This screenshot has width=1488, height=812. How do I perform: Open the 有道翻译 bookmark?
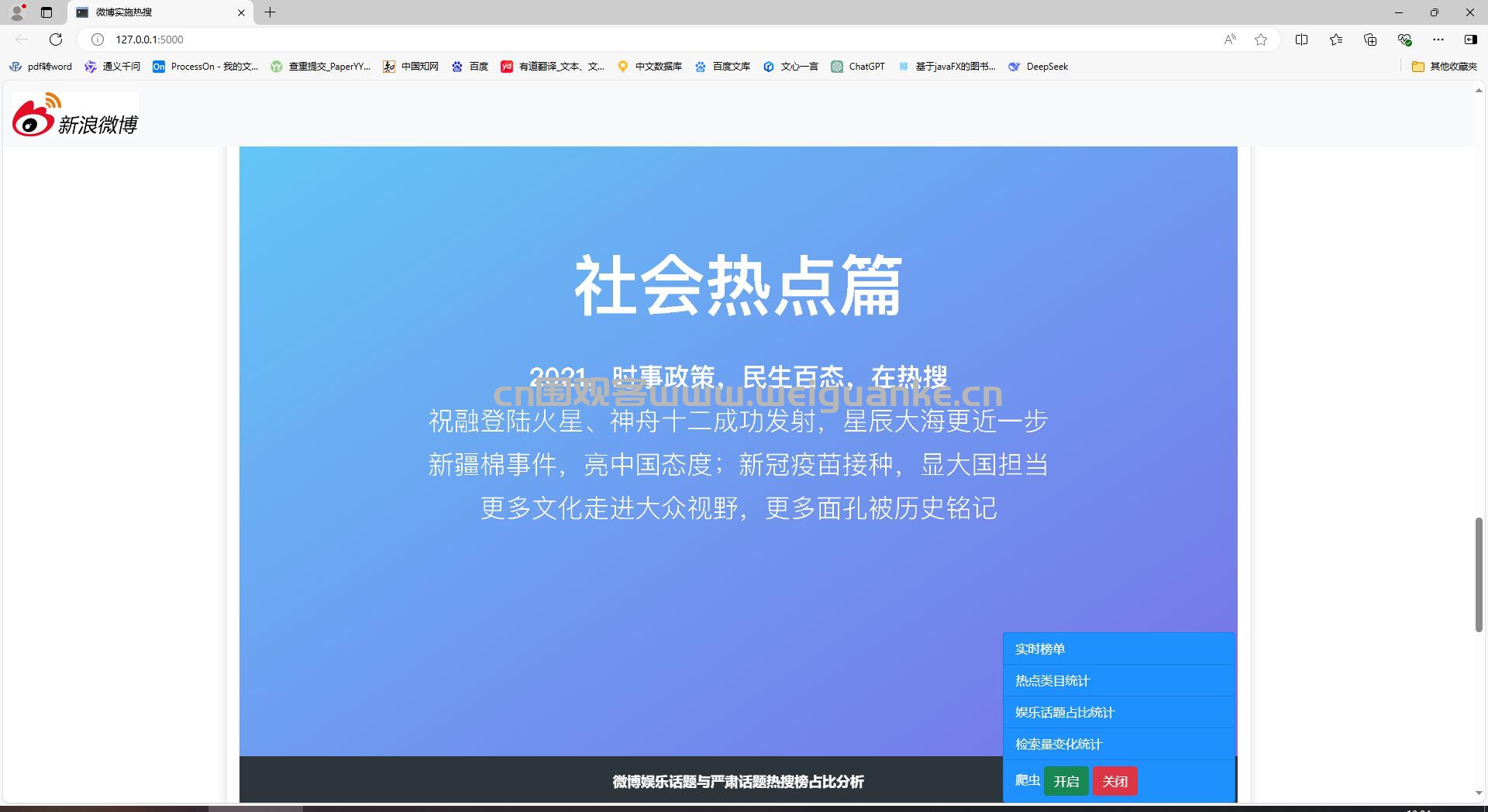pos(553,67)
